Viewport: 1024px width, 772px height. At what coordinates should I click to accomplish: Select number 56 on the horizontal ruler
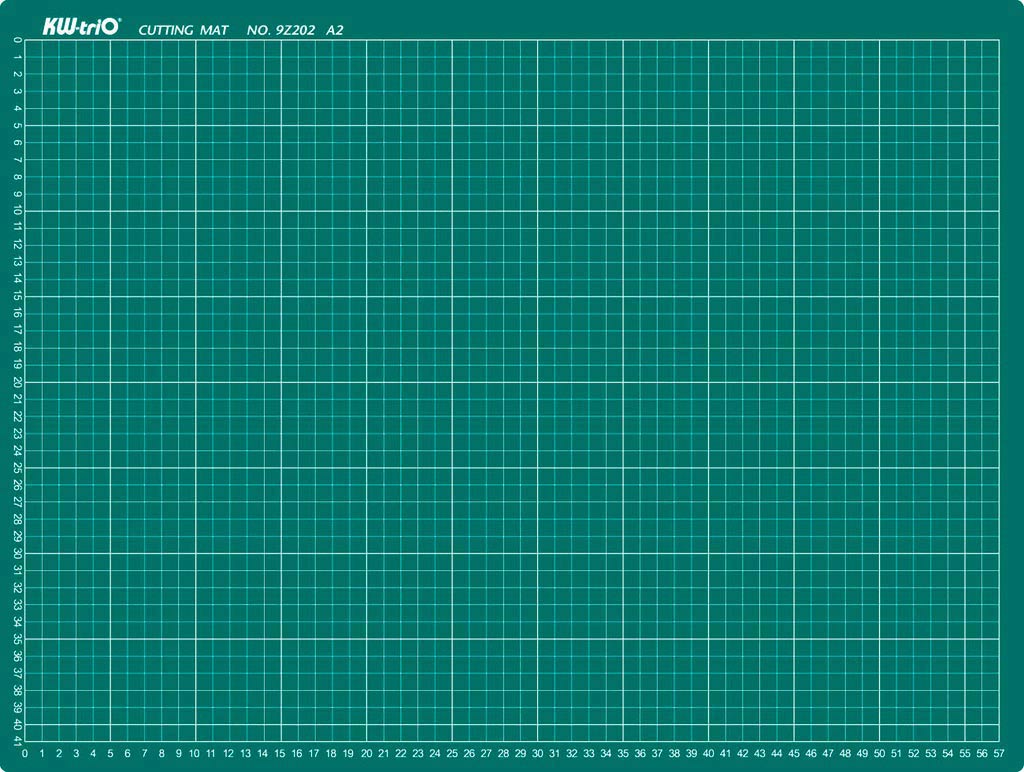pos(982,753)
